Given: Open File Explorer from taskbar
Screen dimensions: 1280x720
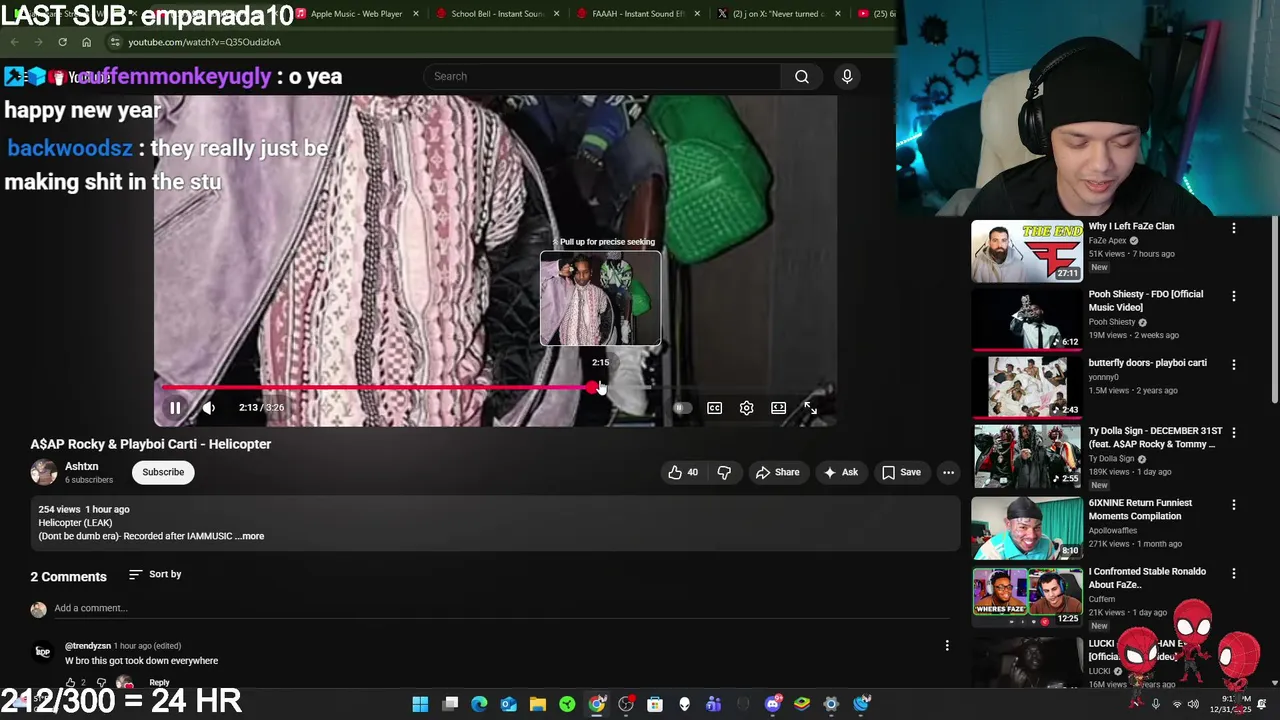Looking at the screenshot, I should [537, 704].
